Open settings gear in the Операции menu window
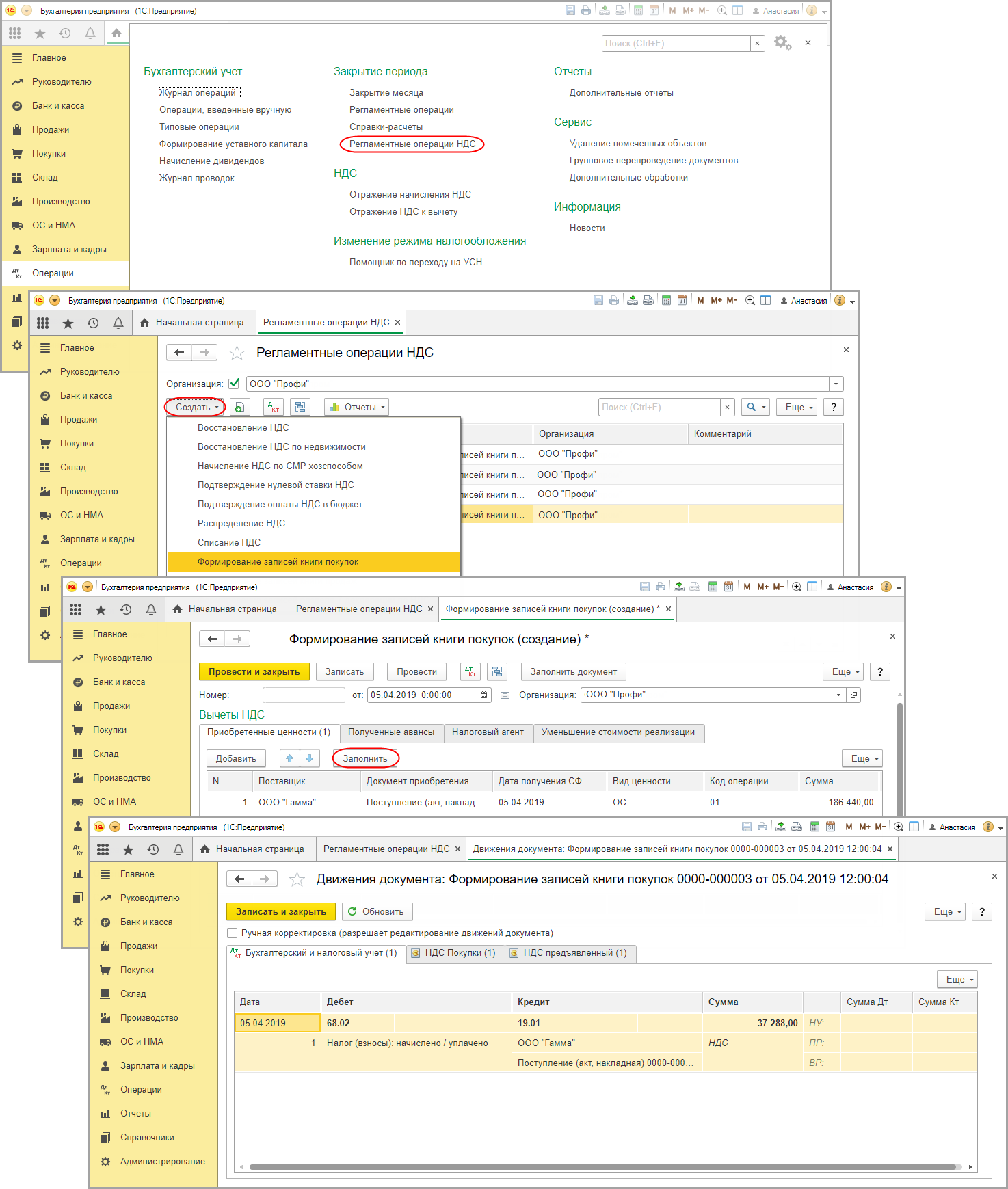The width and height of the screenshot is (1008, 1189). tap(782, 43)
